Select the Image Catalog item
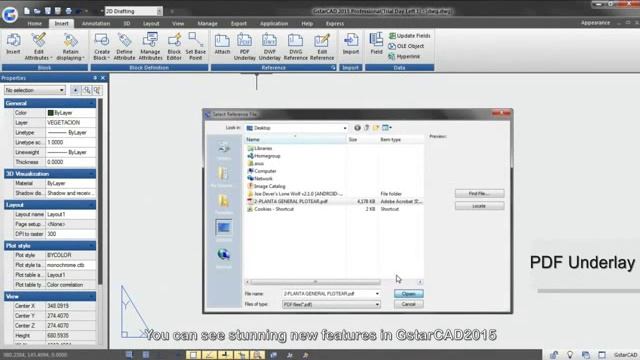Viewport: 640px width, 360px height. pos(266,186)
